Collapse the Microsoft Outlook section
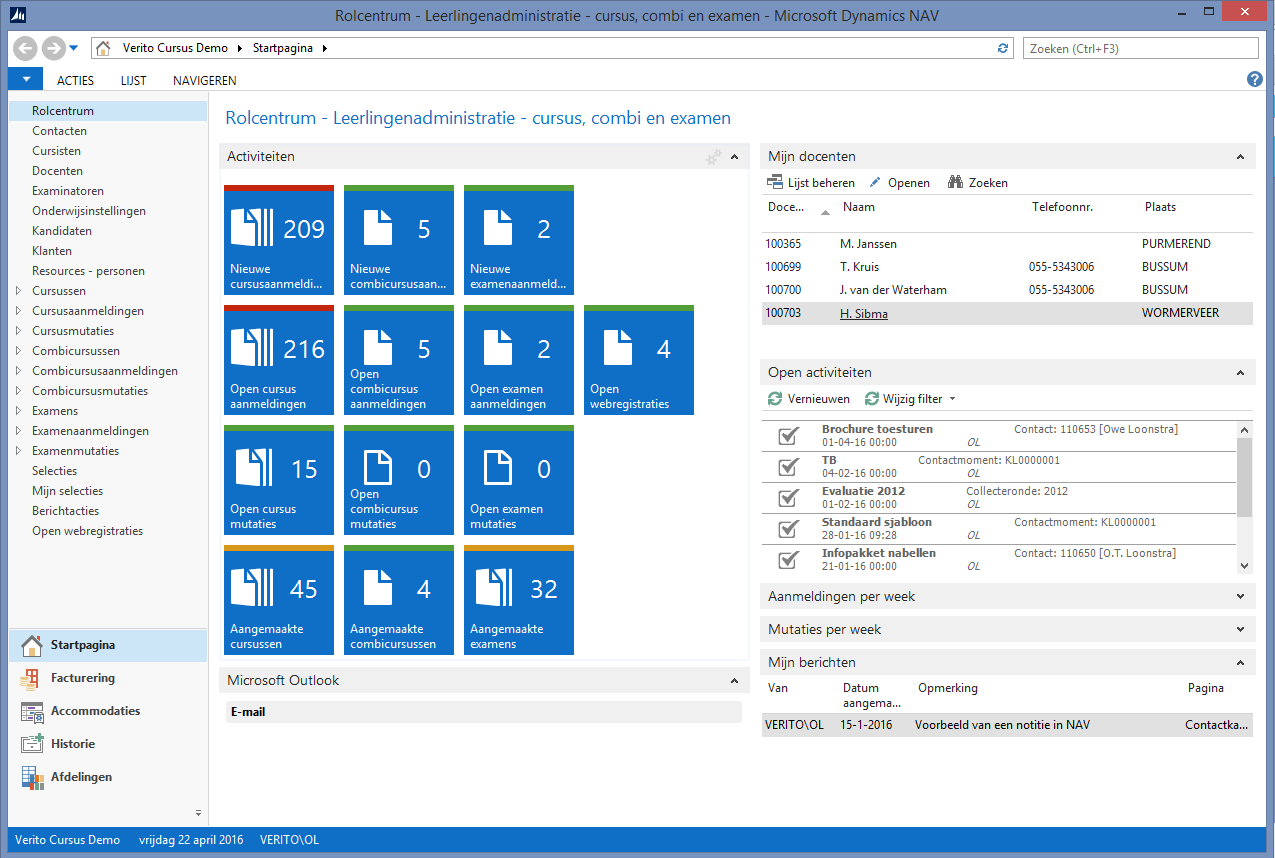Viewport: 1275px width, 858px height. click(734, 680)
